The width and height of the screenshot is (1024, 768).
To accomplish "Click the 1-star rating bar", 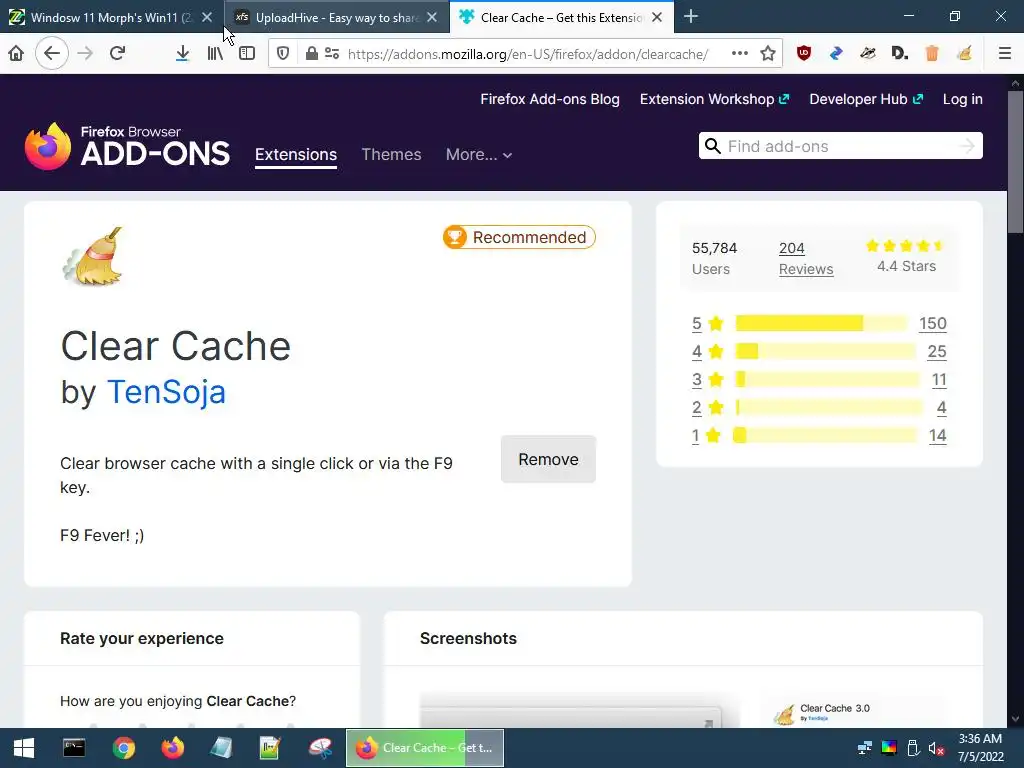I will 825,436.
